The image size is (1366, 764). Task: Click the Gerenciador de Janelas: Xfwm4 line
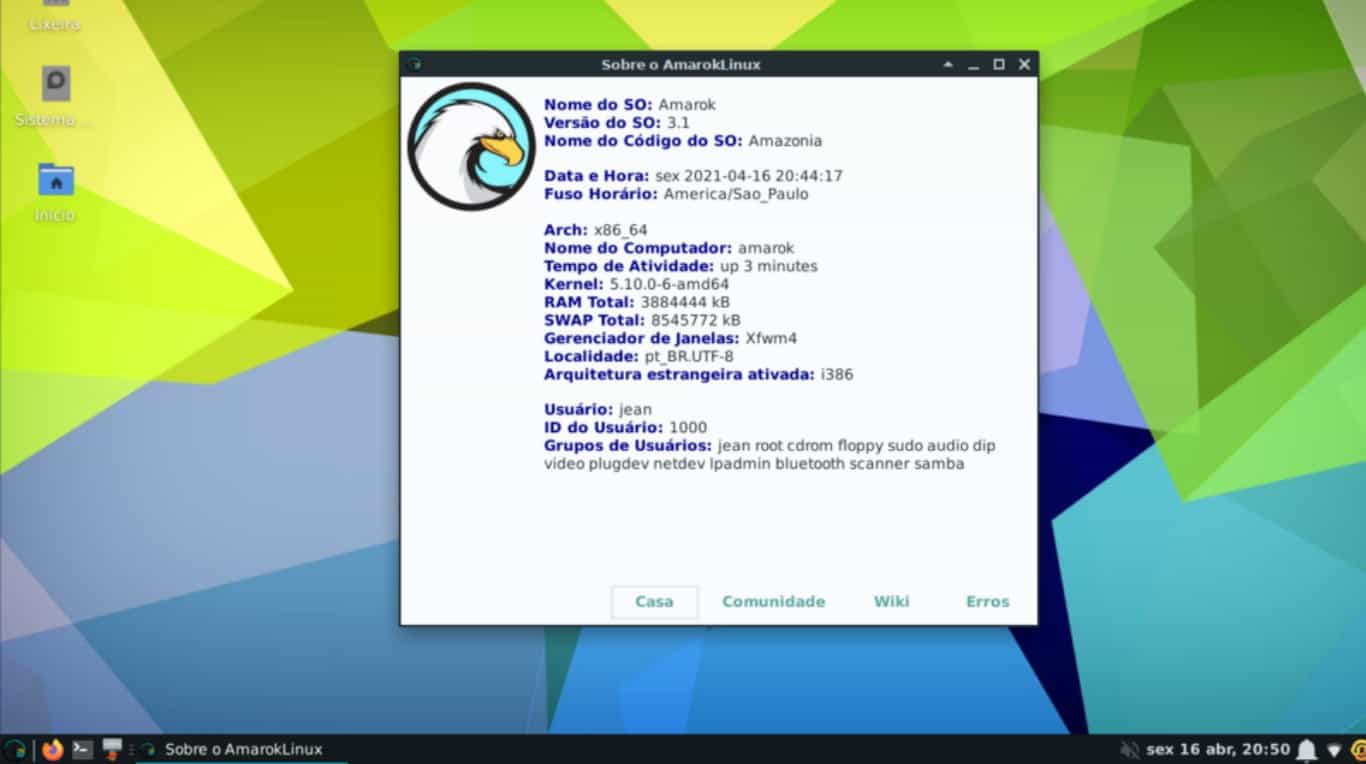click(670, 338)
